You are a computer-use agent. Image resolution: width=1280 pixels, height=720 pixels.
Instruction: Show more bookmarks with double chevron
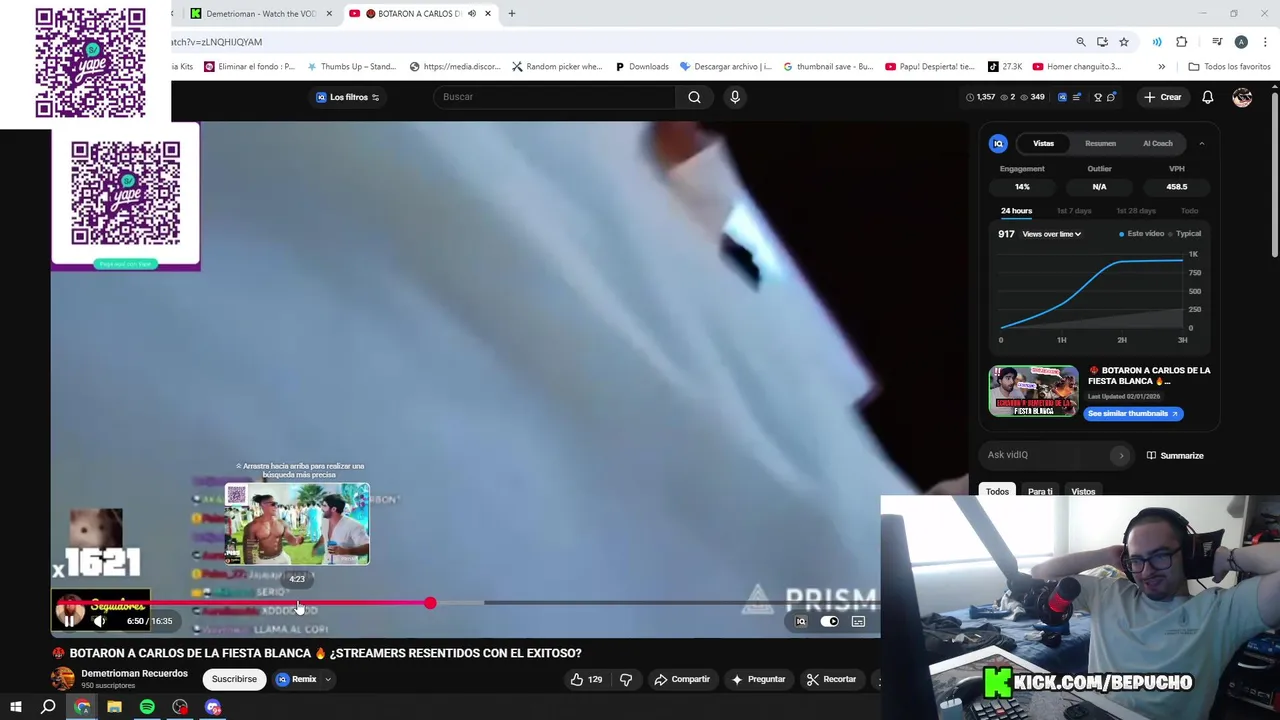(1161, 66)
